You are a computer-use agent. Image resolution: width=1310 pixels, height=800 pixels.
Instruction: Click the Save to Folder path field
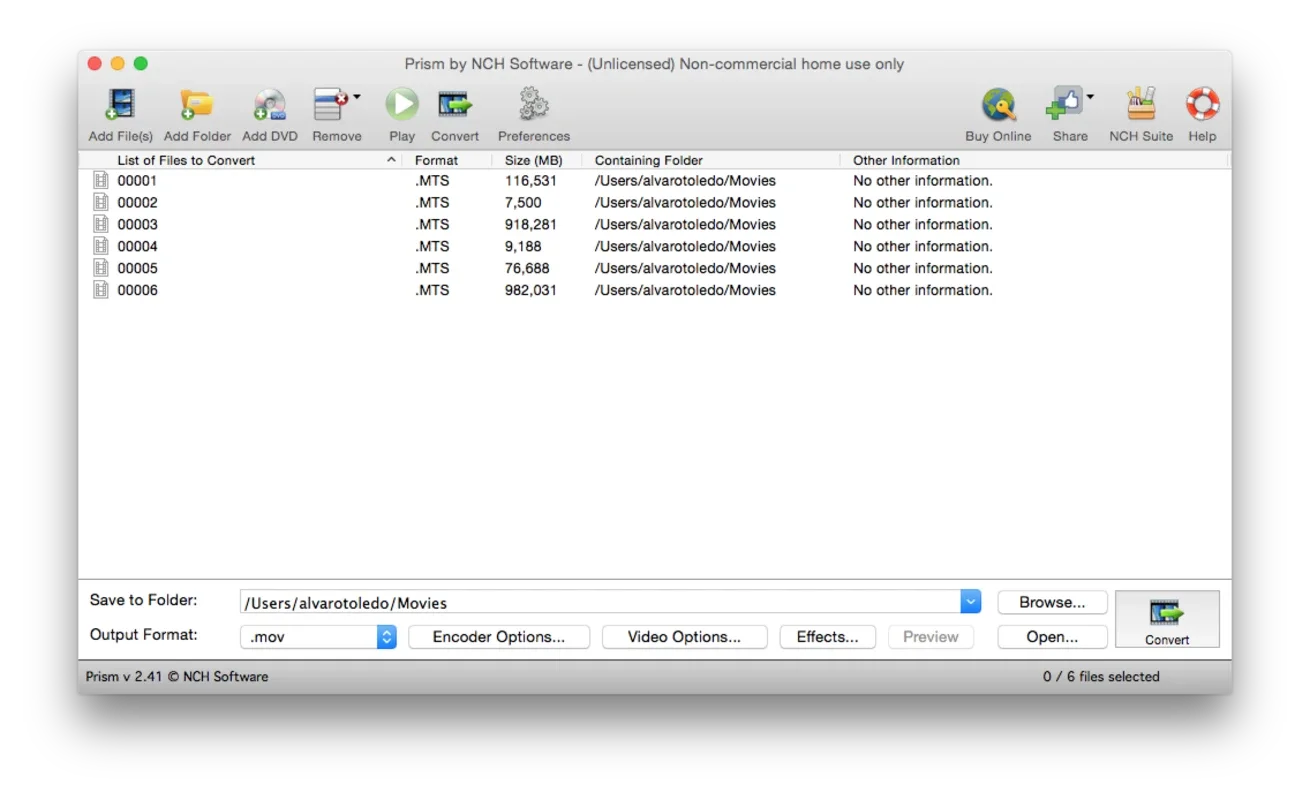coord(600,602)
